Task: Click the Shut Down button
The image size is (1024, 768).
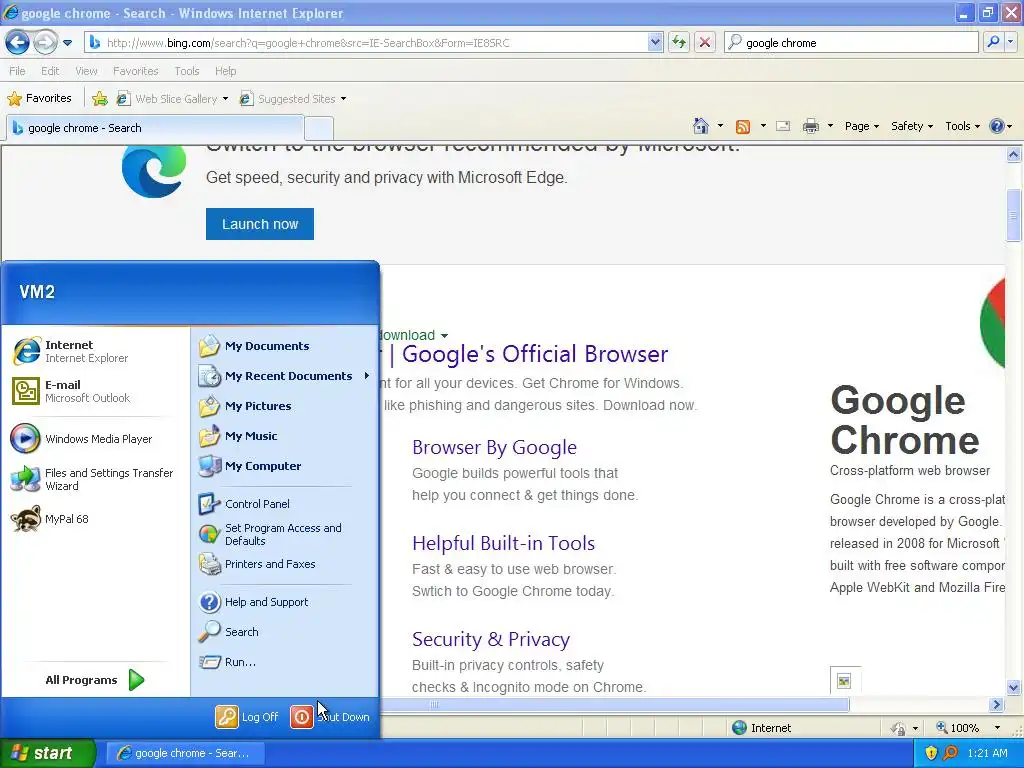Action: [330, 717]
